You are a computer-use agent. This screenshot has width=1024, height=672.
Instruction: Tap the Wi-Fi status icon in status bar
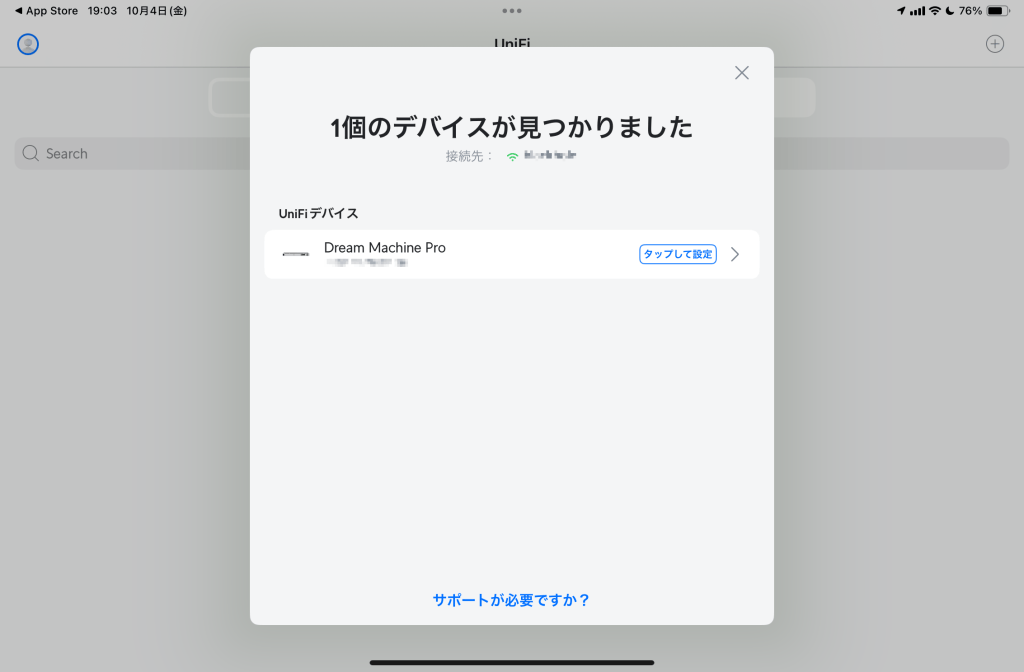click(x=935, y=10)
